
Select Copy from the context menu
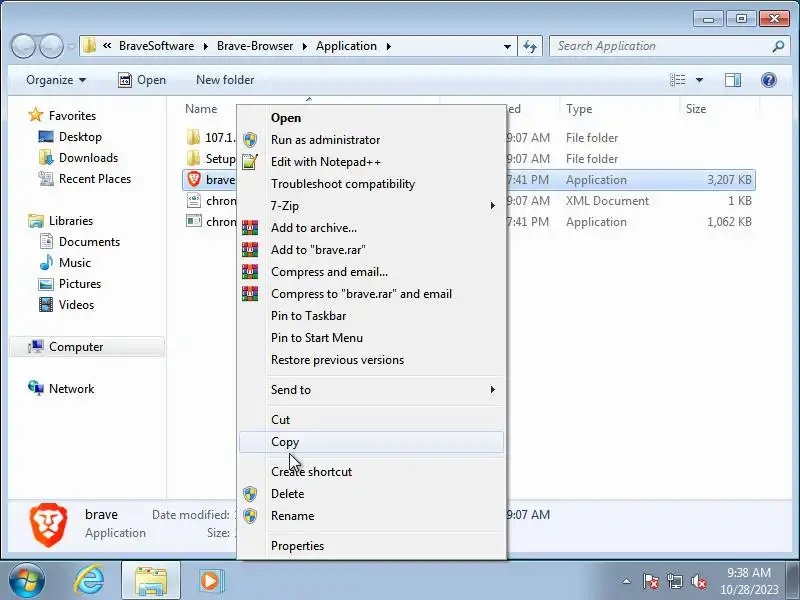click(x=371, y=442)
